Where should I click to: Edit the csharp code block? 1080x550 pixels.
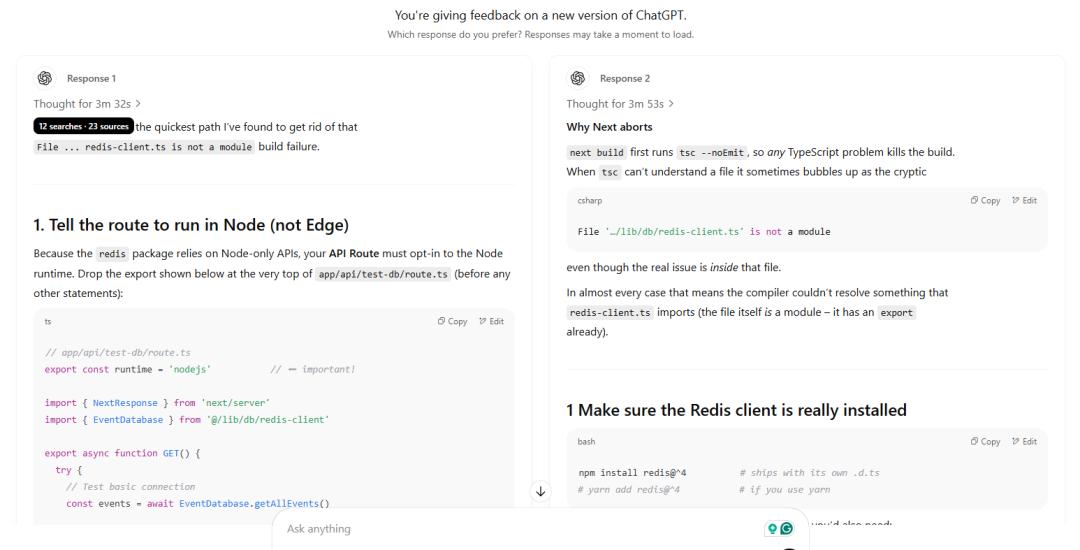[1023, 201]
